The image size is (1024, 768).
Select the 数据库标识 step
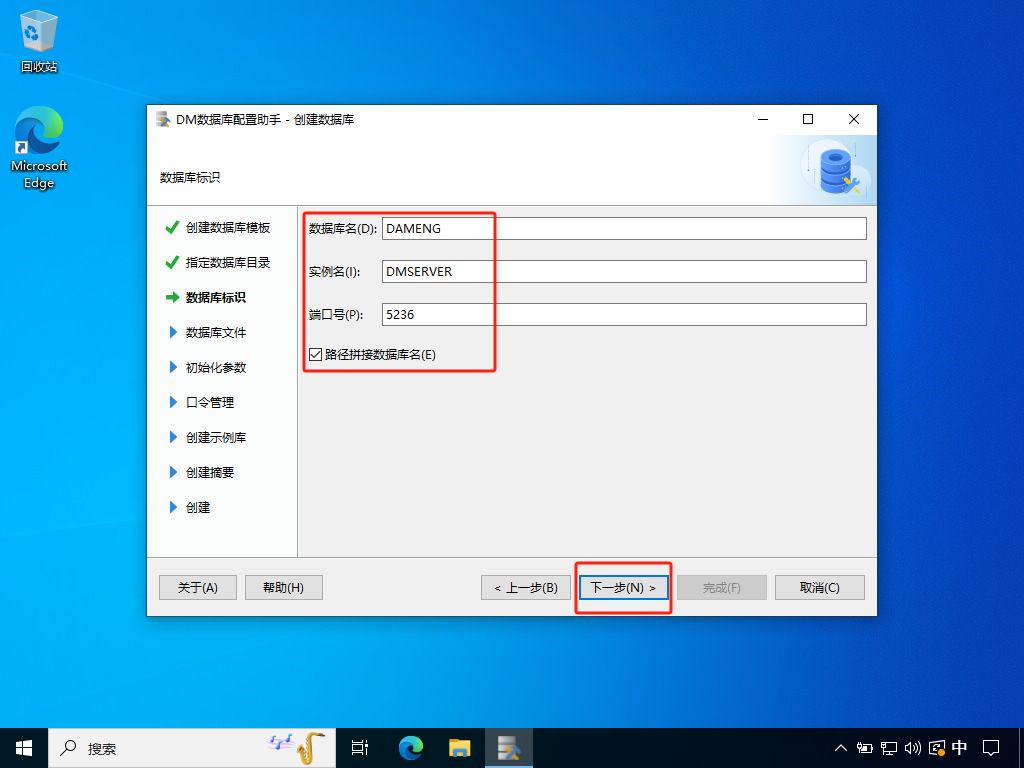(x=216, y=298)
